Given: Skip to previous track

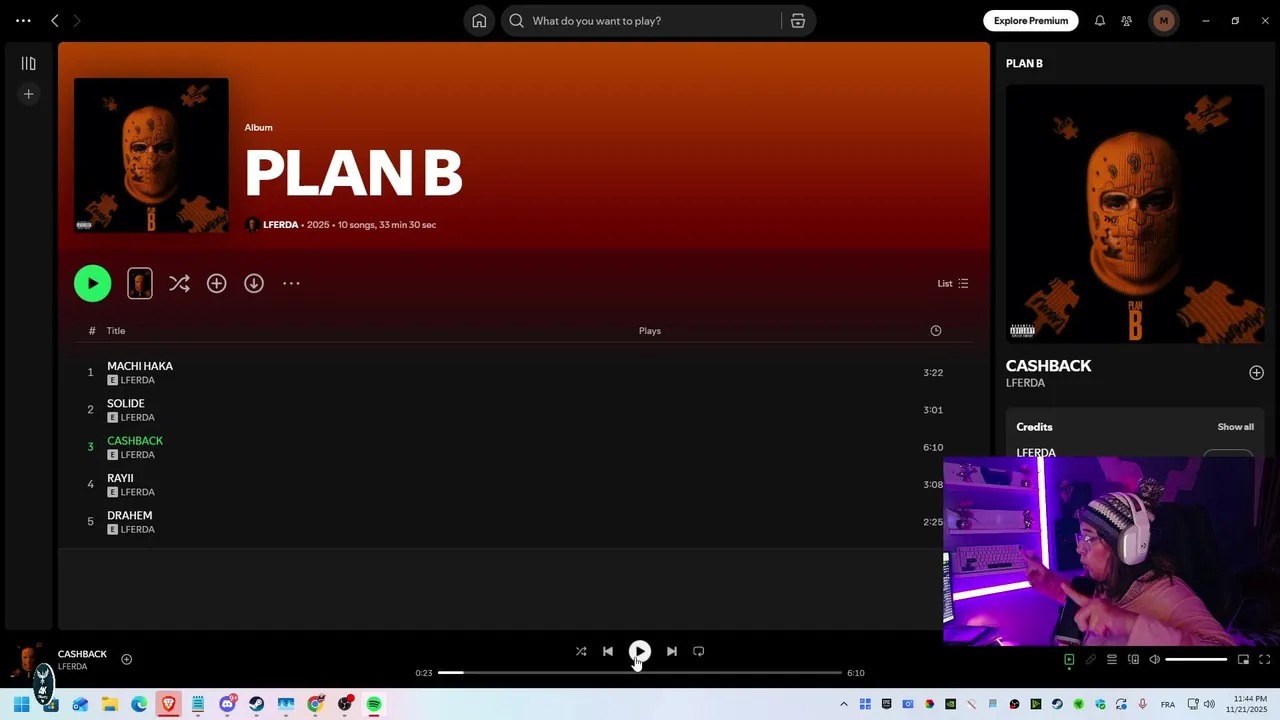Looking at the screenshot, I should 608,651.
